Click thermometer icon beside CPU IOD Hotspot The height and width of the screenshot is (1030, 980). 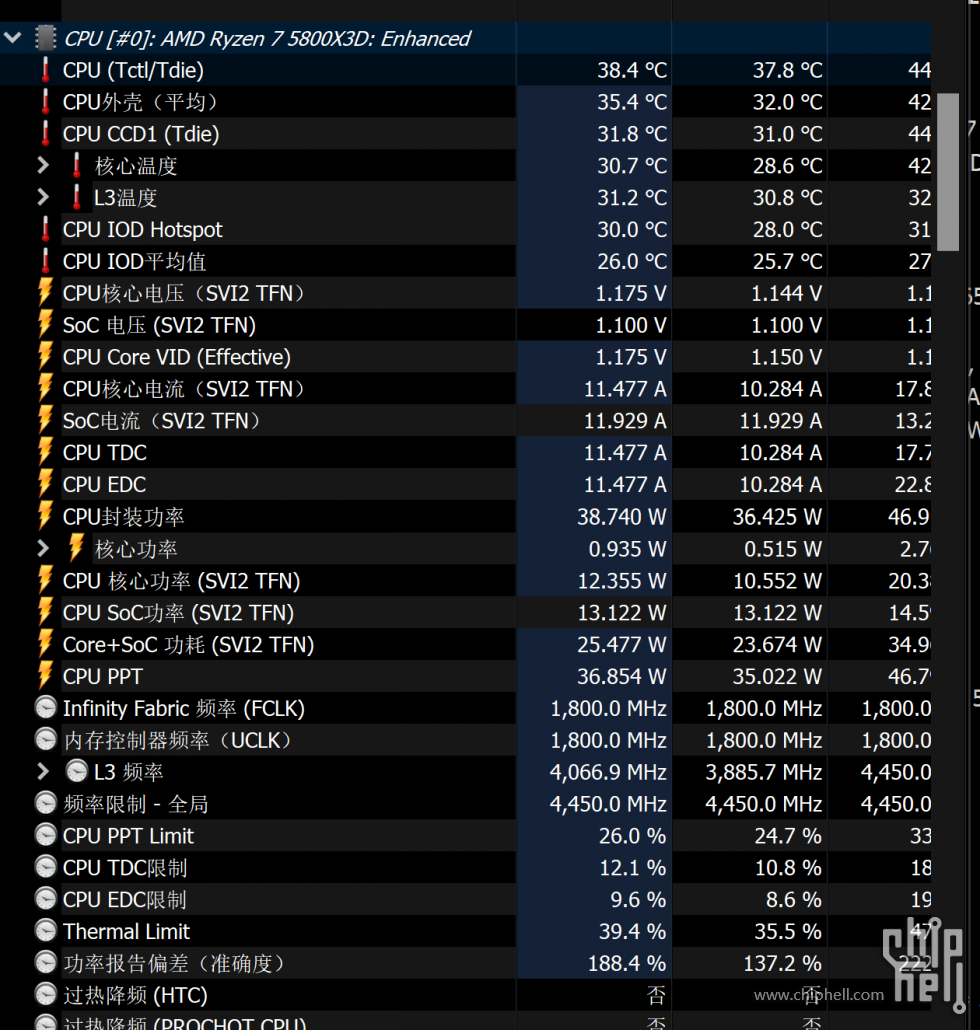45,229
